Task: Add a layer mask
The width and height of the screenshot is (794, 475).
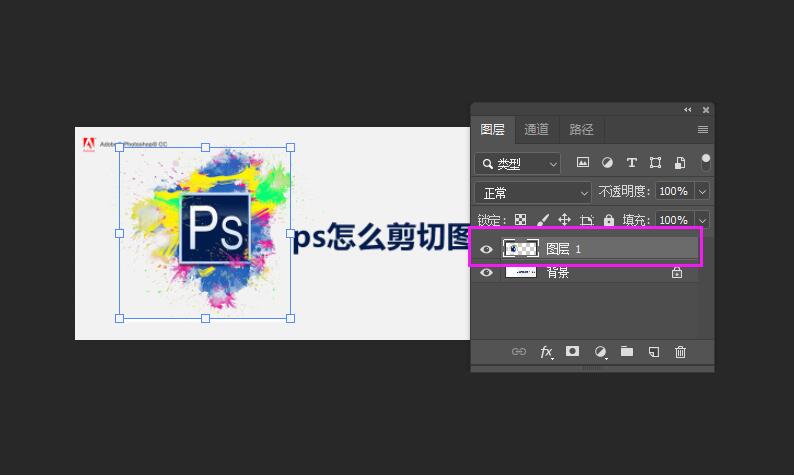Action: (572, 351)
